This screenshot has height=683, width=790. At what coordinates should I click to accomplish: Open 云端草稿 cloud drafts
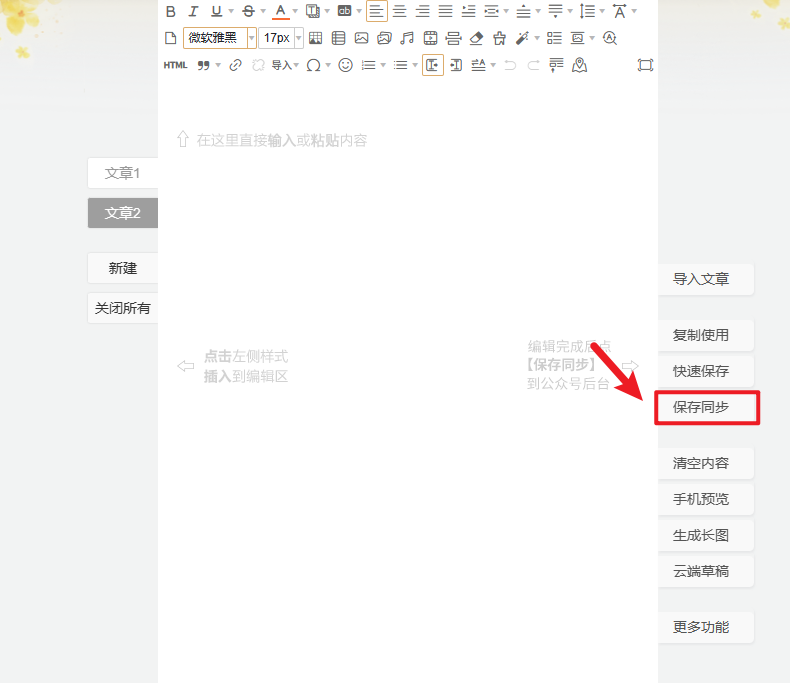(706, 571)
